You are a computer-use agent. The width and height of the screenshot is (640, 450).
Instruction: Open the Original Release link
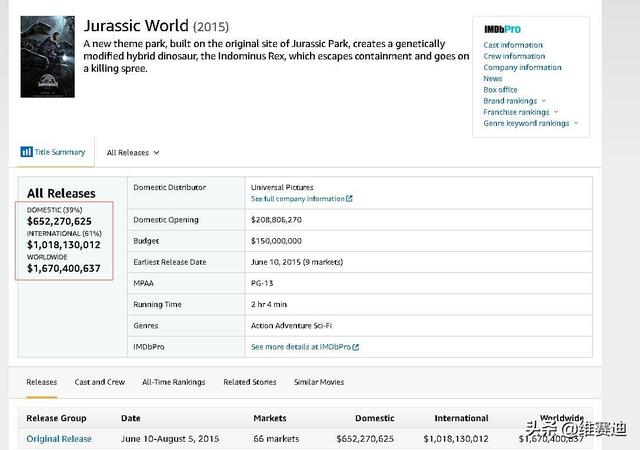[x=59, y=439]
